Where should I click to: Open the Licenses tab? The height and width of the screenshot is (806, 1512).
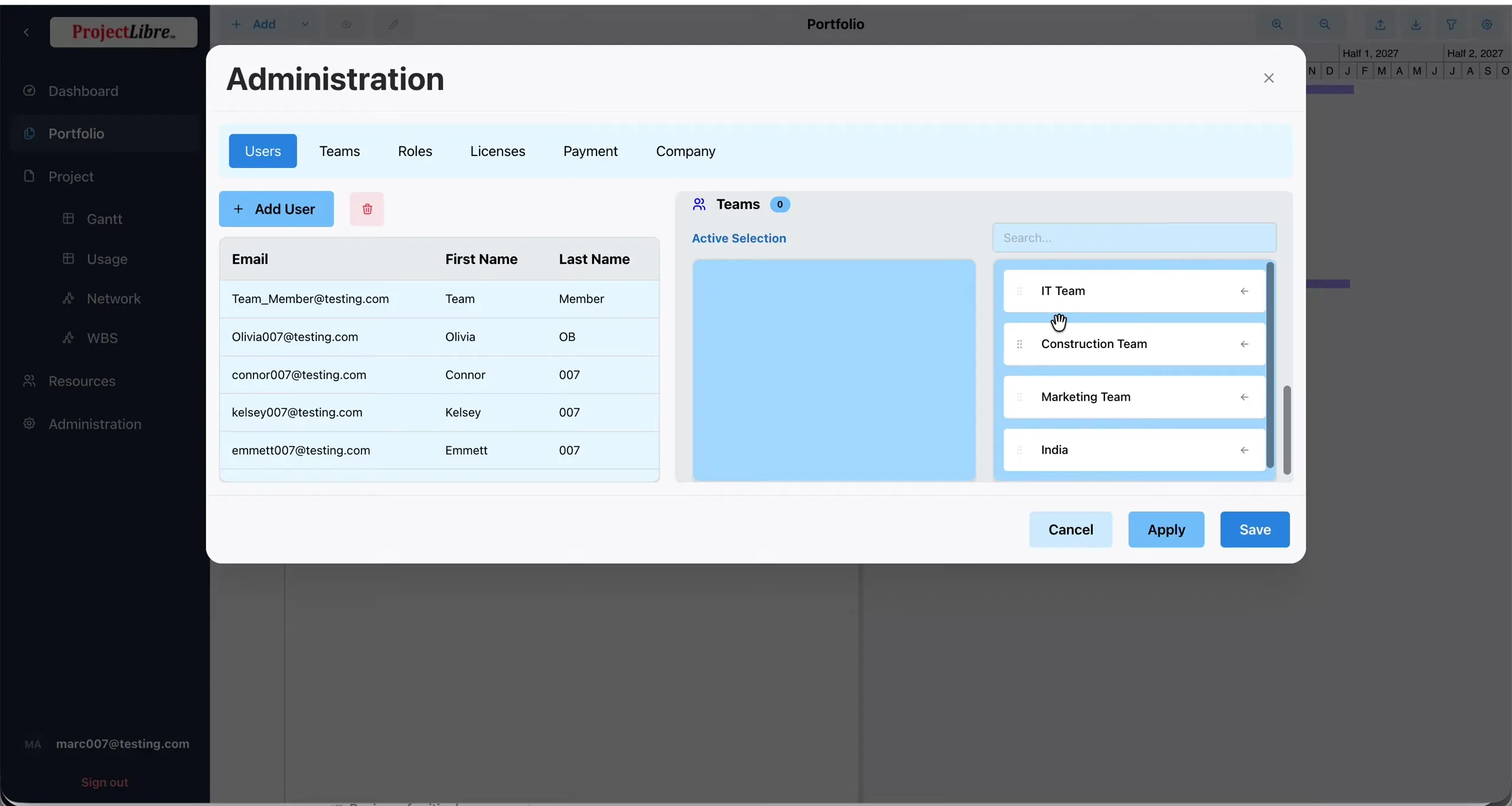[497, 151]
